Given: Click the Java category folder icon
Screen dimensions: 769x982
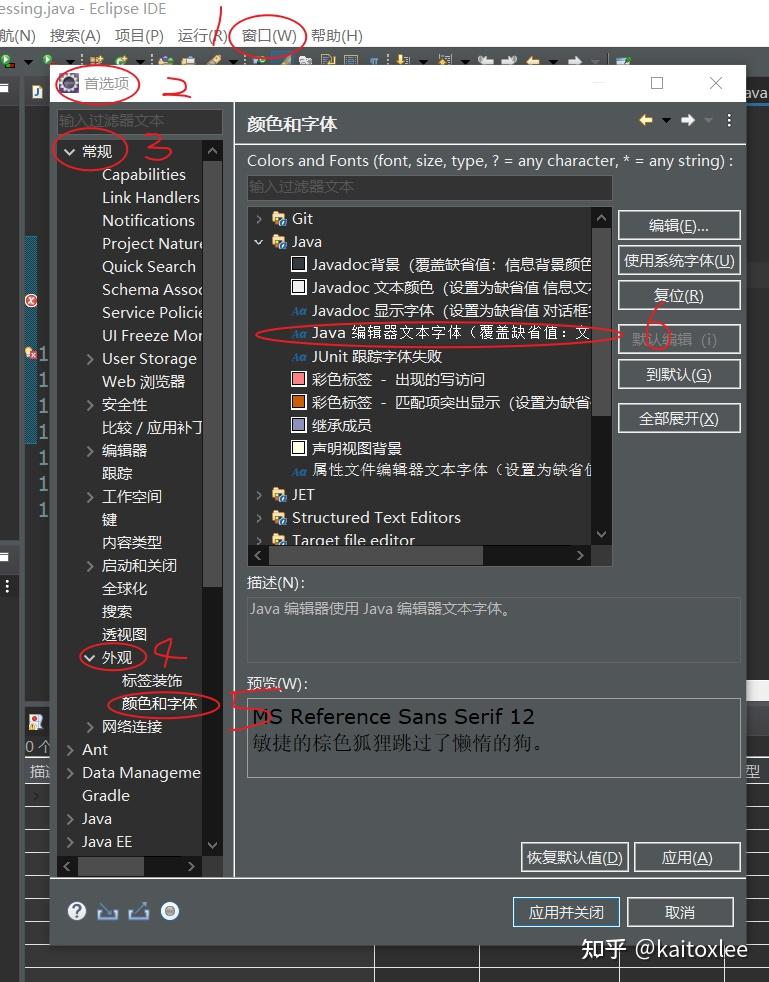Looking at the screenshot, I should point(279,242).
